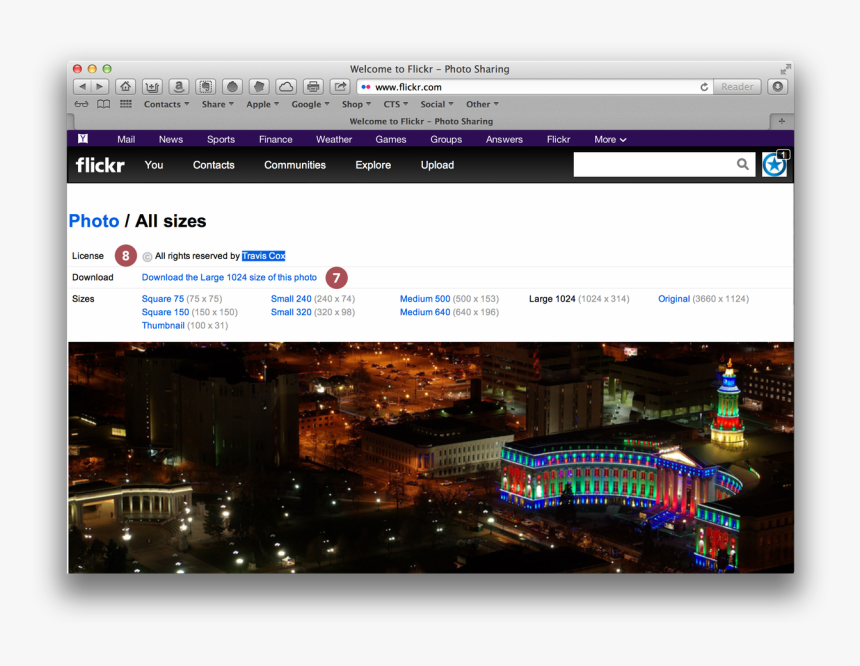The height and width of the screenshot is (666, 860).
Task: Expand the Google bookmarks folder
Action: (310, 104)
